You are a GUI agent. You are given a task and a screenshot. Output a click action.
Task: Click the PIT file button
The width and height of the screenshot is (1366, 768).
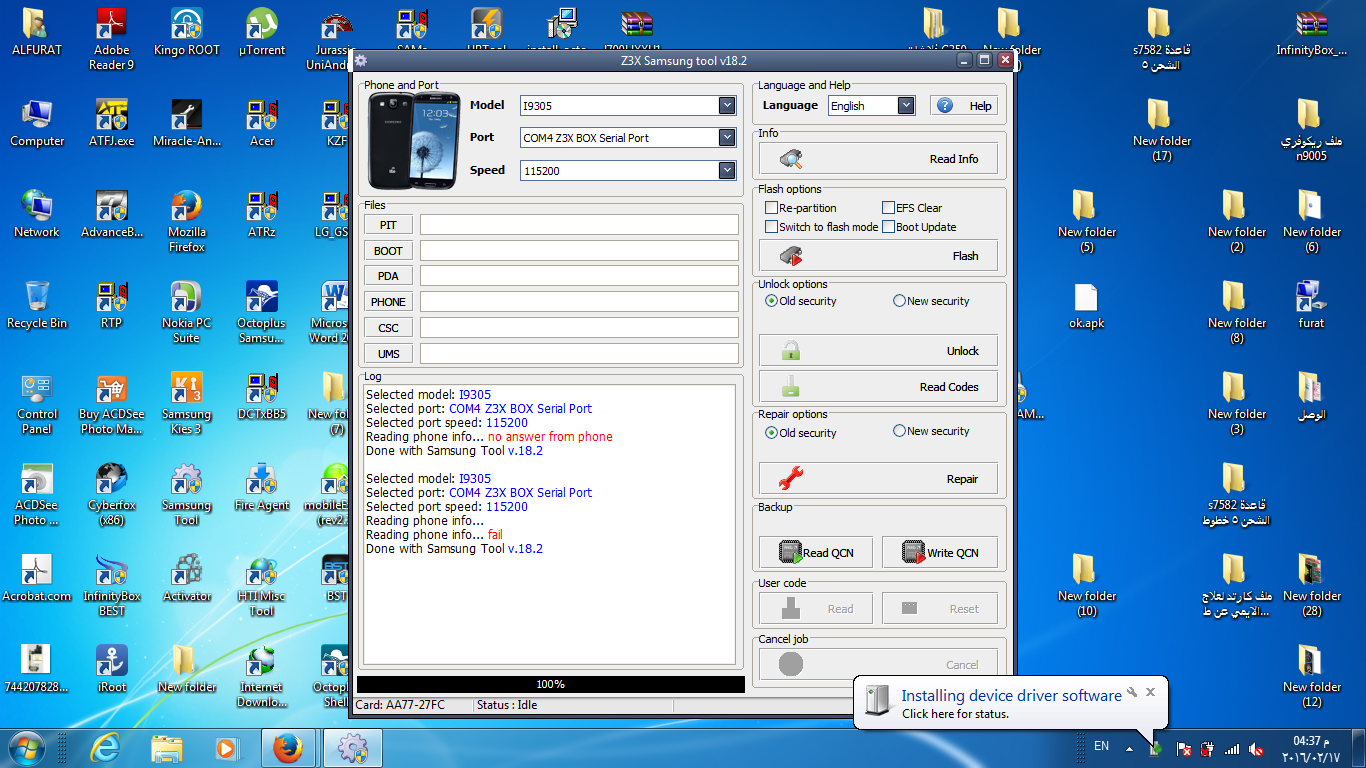tap(388, 225)
